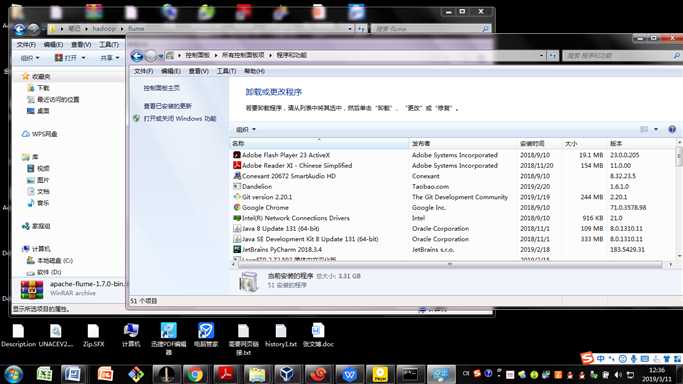Click 控制面板 in the breadcrumb path
Screen dimensions: 683x384
pos(197,55)
